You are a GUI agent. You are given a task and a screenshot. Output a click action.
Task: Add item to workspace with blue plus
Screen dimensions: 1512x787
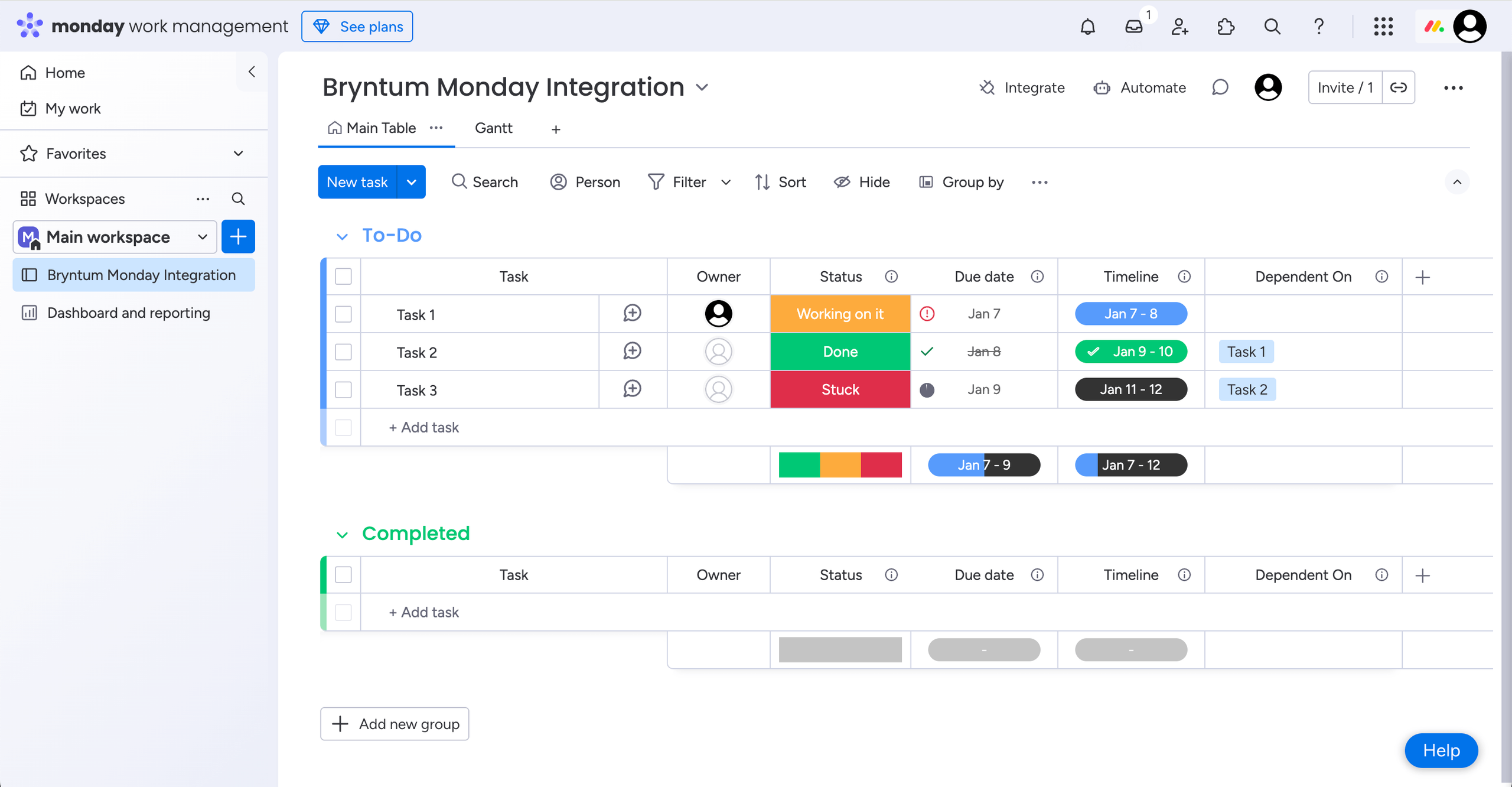pyautogui.click(x=238, y=236)
